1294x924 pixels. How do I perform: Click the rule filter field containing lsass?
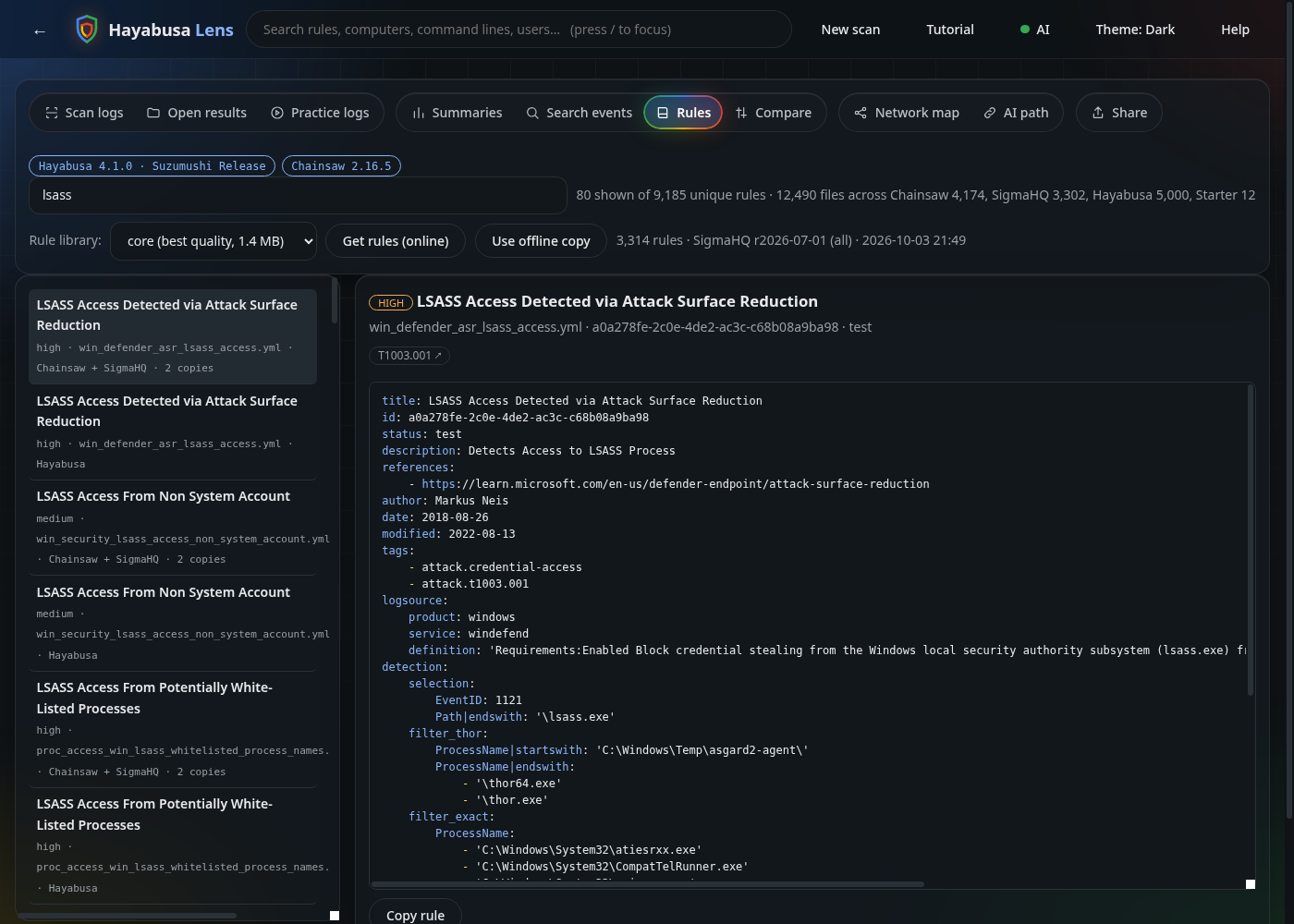pyautogui.click(x=298, y=195)
